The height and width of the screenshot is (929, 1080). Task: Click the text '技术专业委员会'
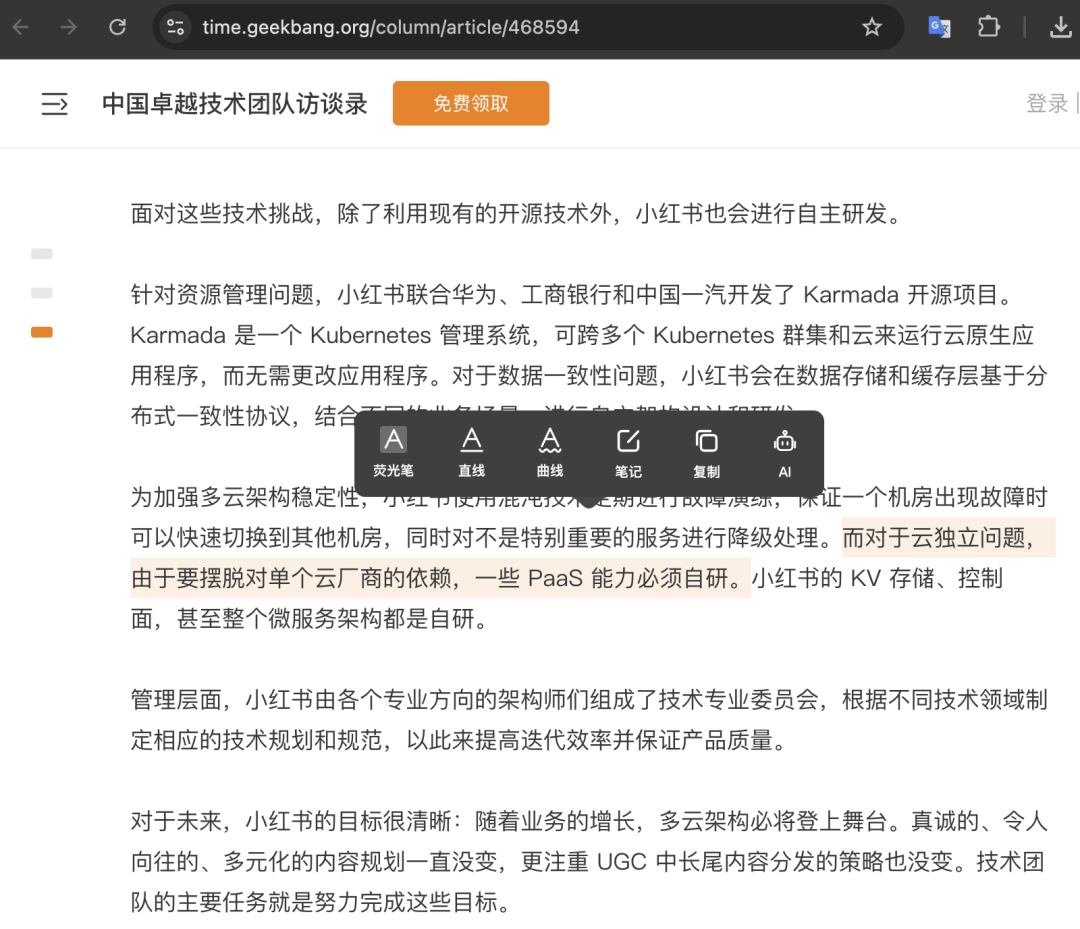[738, 700]
